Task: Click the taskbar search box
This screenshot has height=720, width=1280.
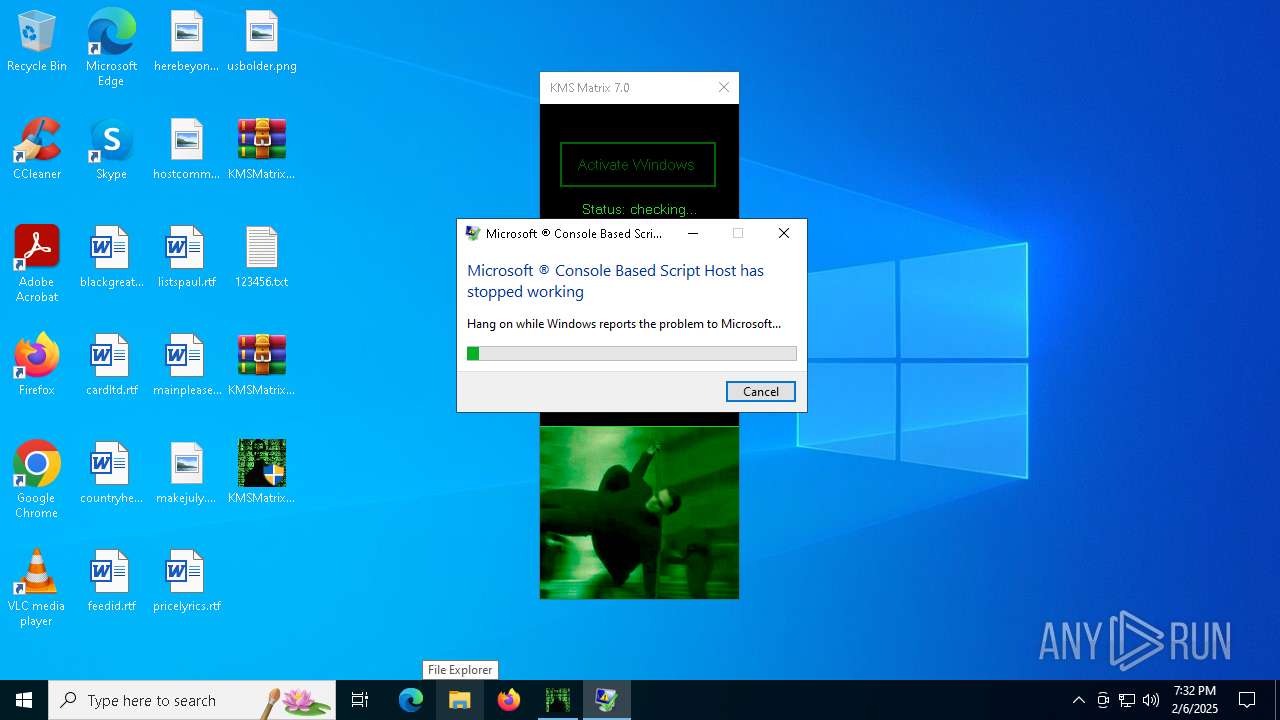Action: pos(192,700)
